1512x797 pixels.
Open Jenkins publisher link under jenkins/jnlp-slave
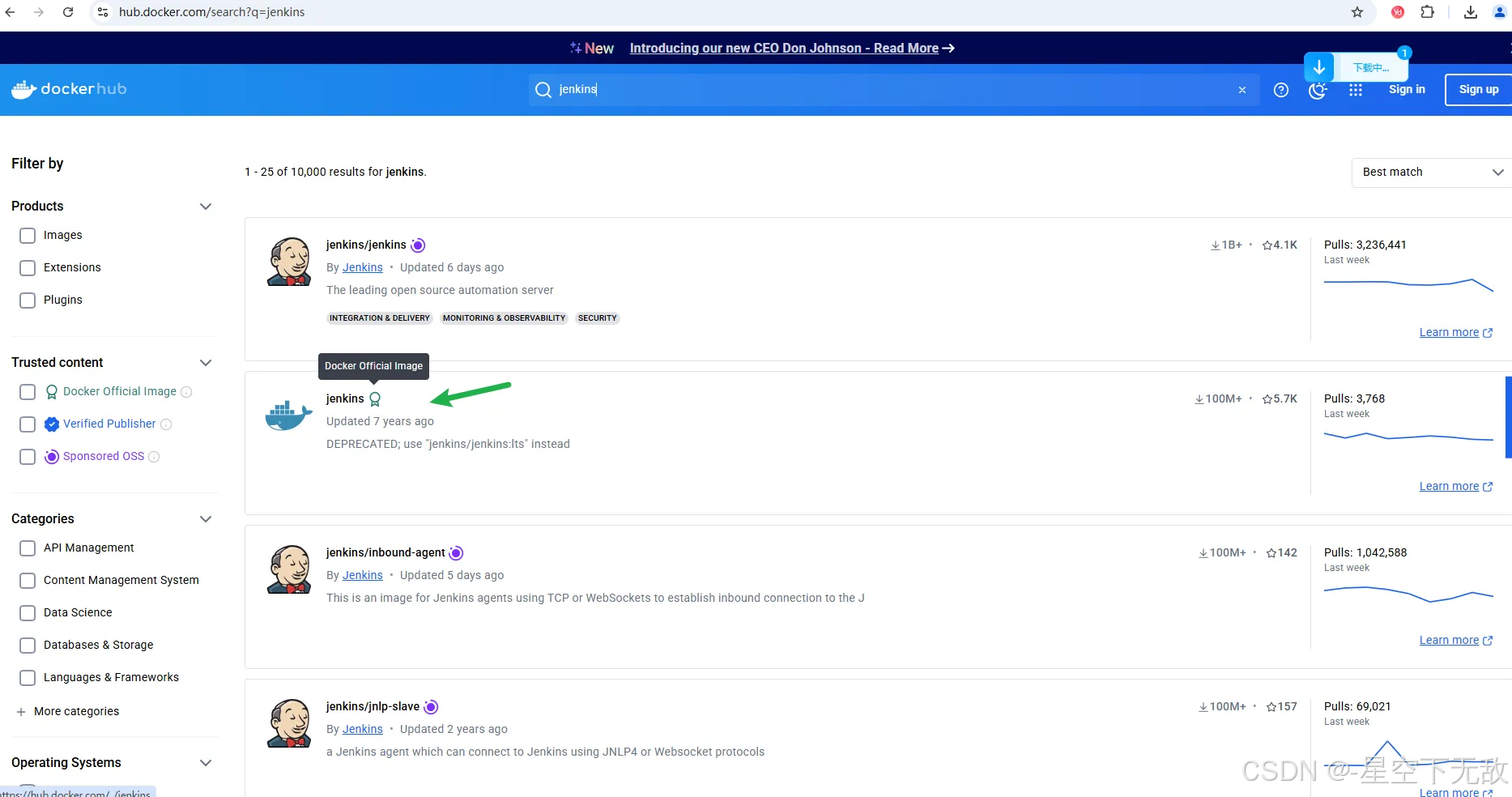[x=362, y=729]
